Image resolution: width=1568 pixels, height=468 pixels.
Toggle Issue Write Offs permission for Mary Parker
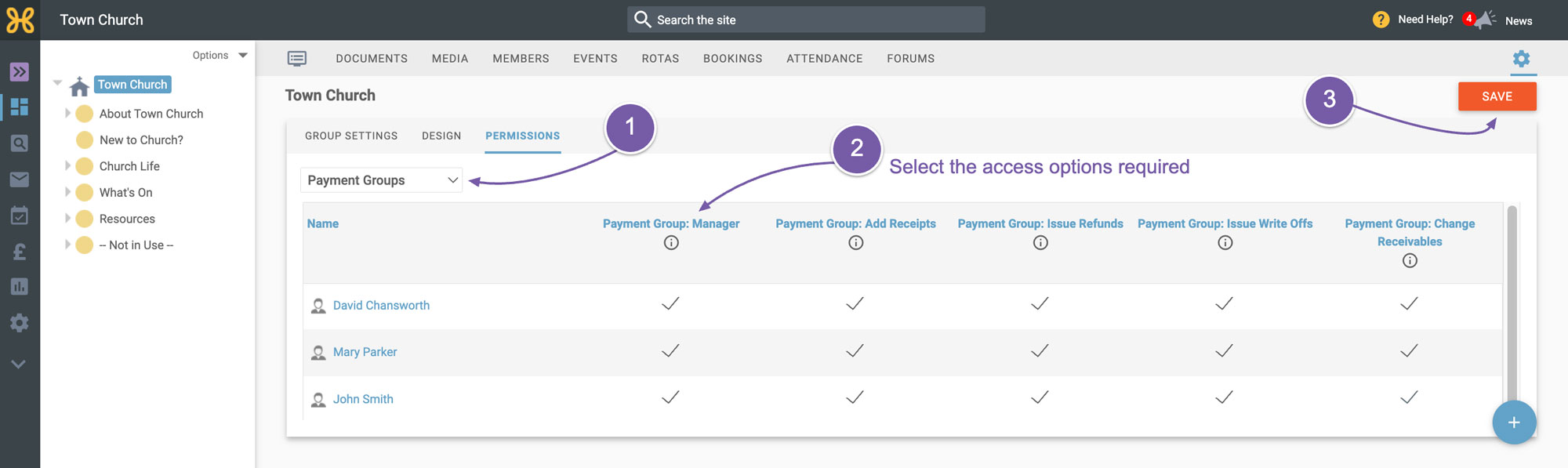(x=1225, y=350)
